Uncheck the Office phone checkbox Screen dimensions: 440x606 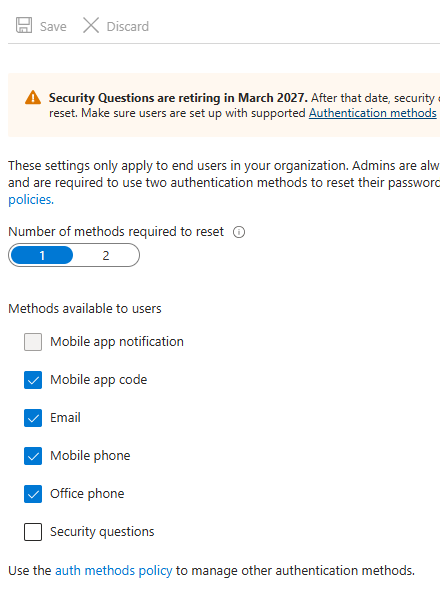click(33, 494)
